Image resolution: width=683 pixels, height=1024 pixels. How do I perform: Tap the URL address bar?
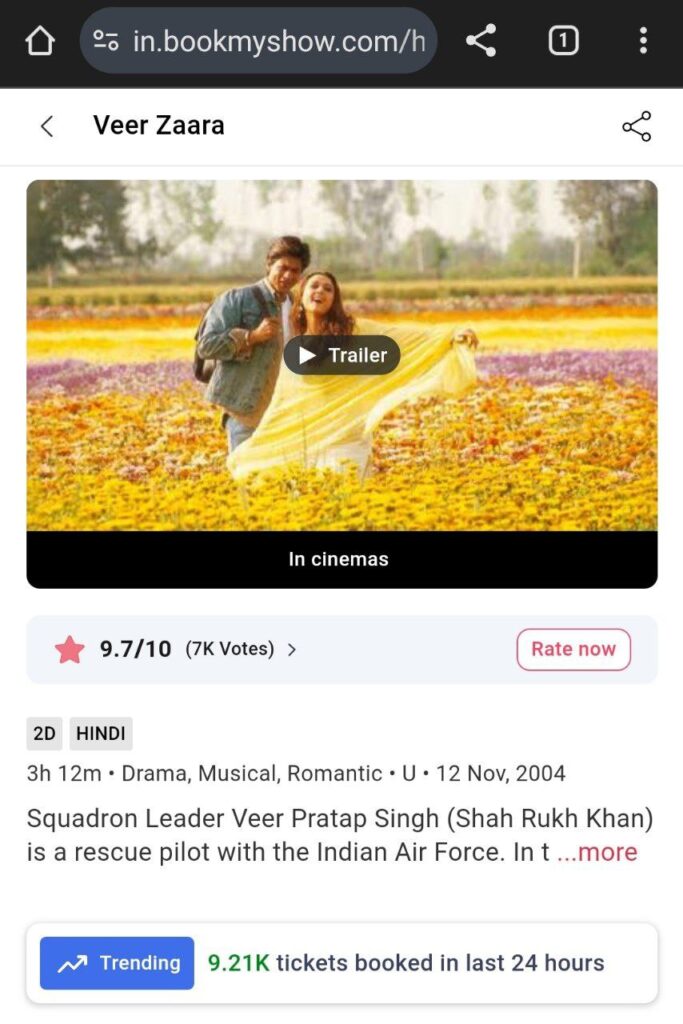click(259, 41)
